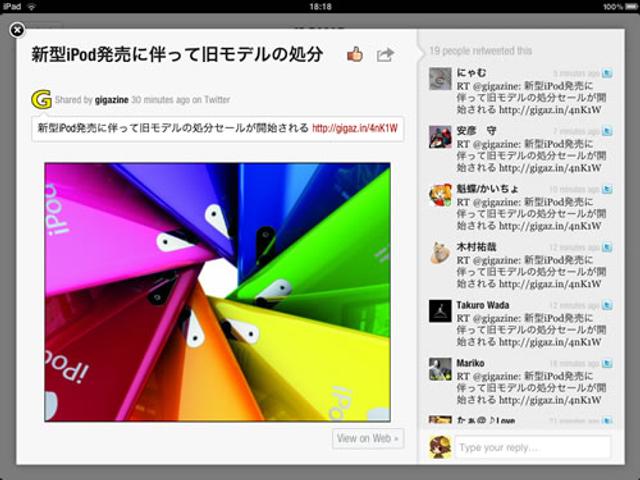The height and width of the screenshot is (480, 640).
Task: Tap the Twitter icon on 木村祐哉's retweet
Action: point(607,247)
